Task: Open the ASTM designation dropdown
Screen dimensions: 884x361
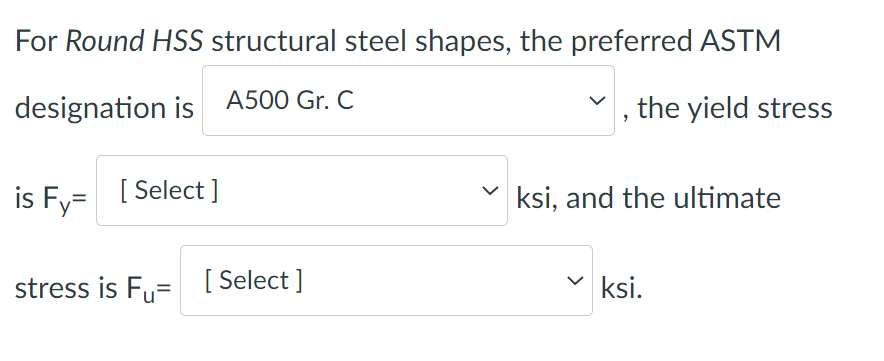Action: 408,100
